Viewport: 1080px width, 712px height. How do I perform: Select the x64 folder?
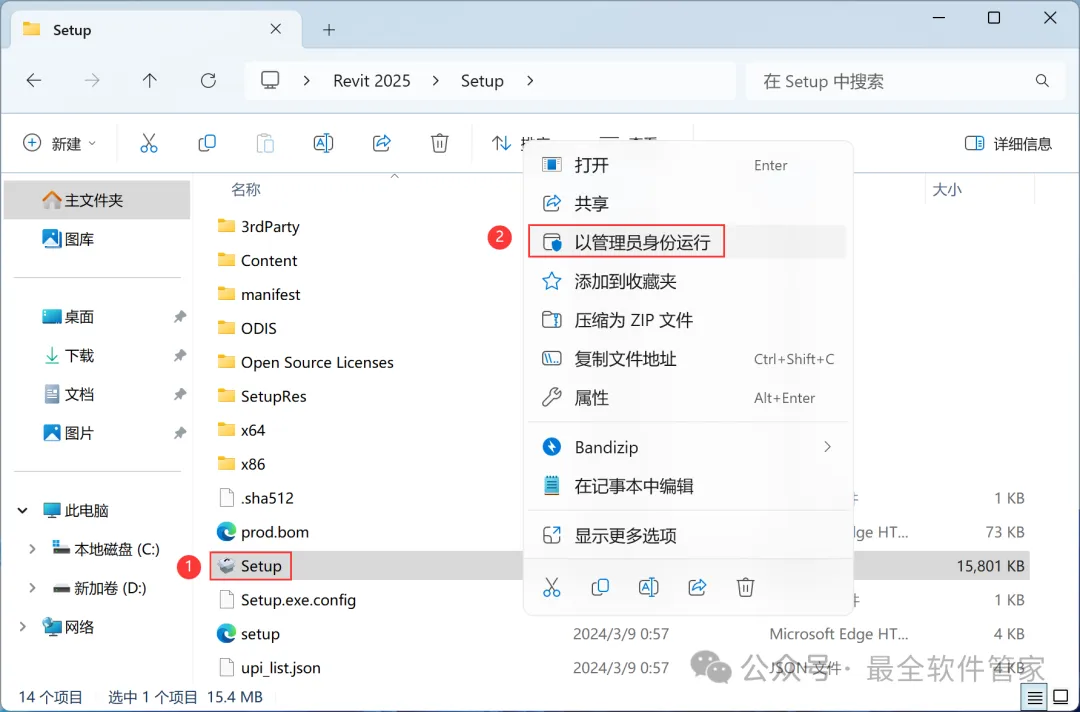241,430
